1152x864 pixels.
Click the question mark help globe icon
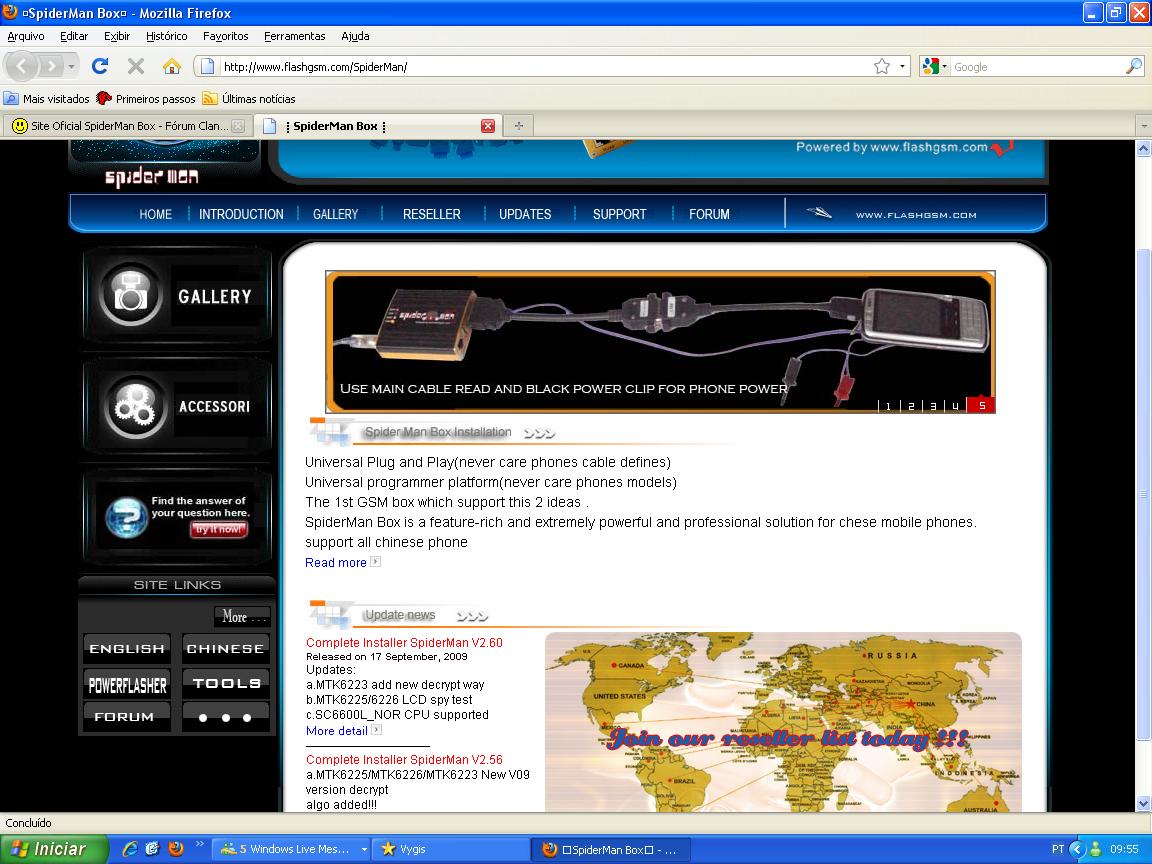126,516
